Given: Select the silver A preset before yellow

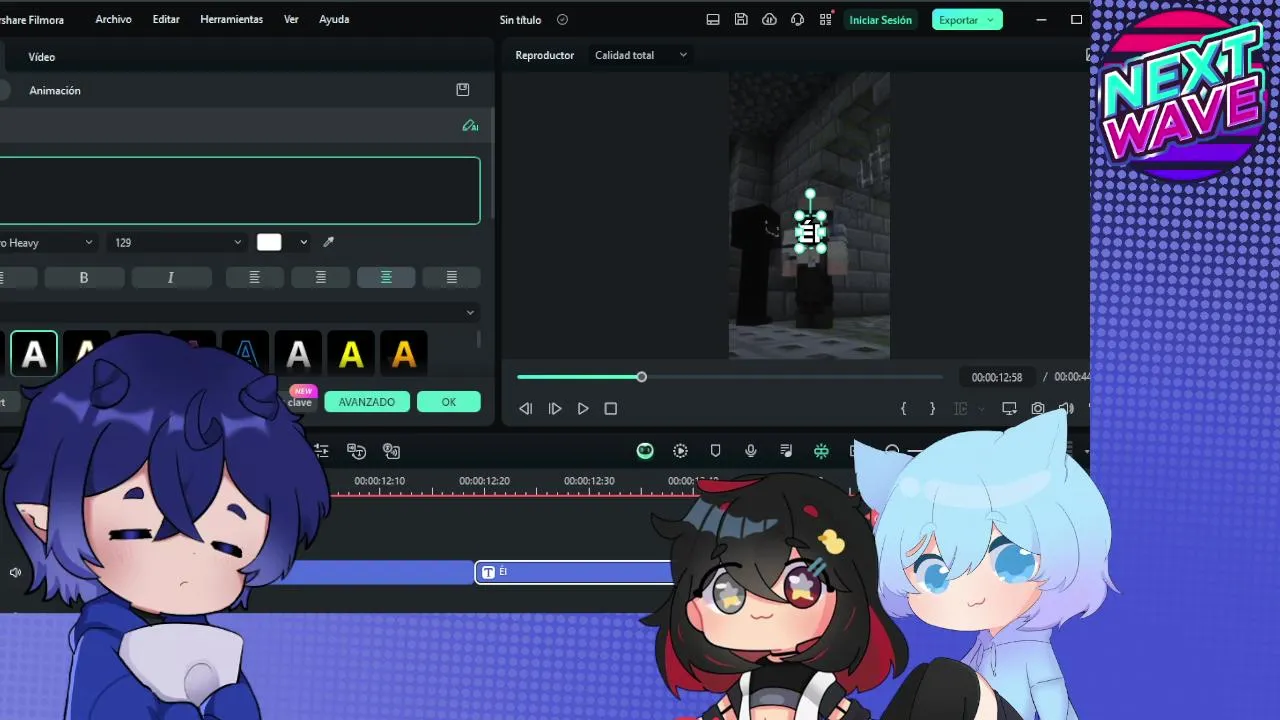Looking at the screenshot, I should coord(298,354).
